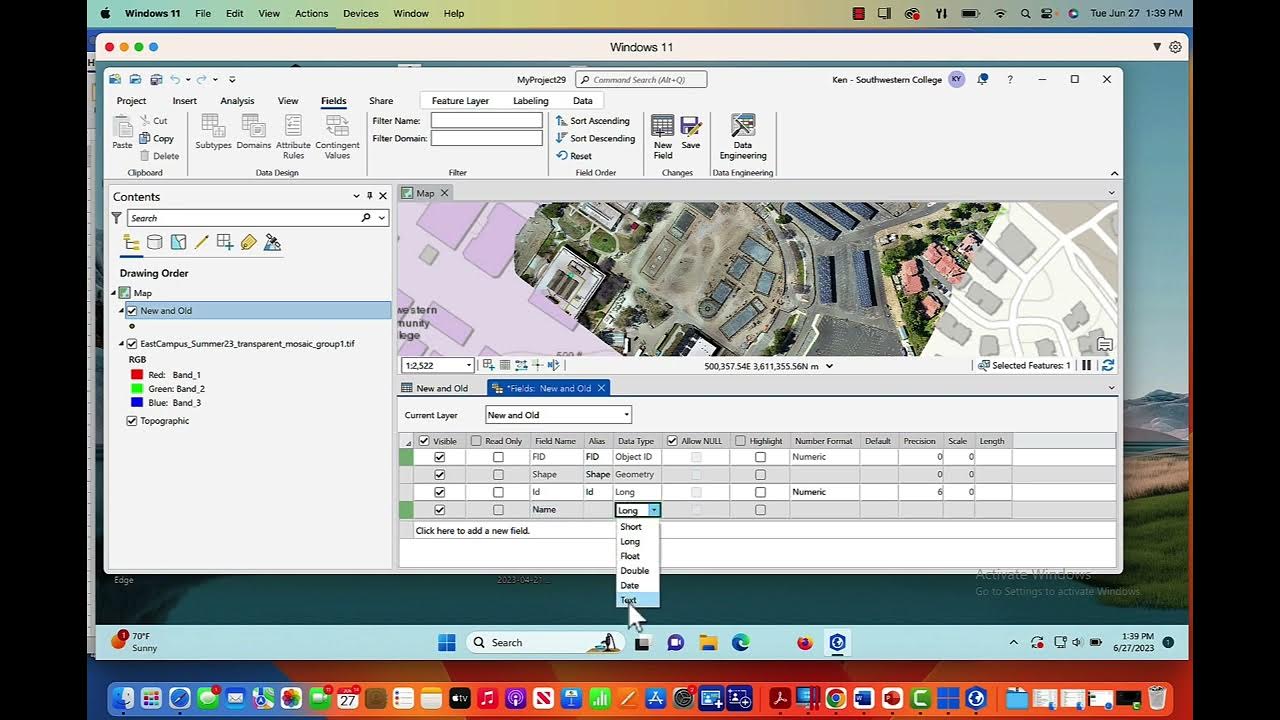The width and height of the screenshot is (1280, 720).
Task: Click the Blue Band_3 color swatch
Action: point(137,403)
